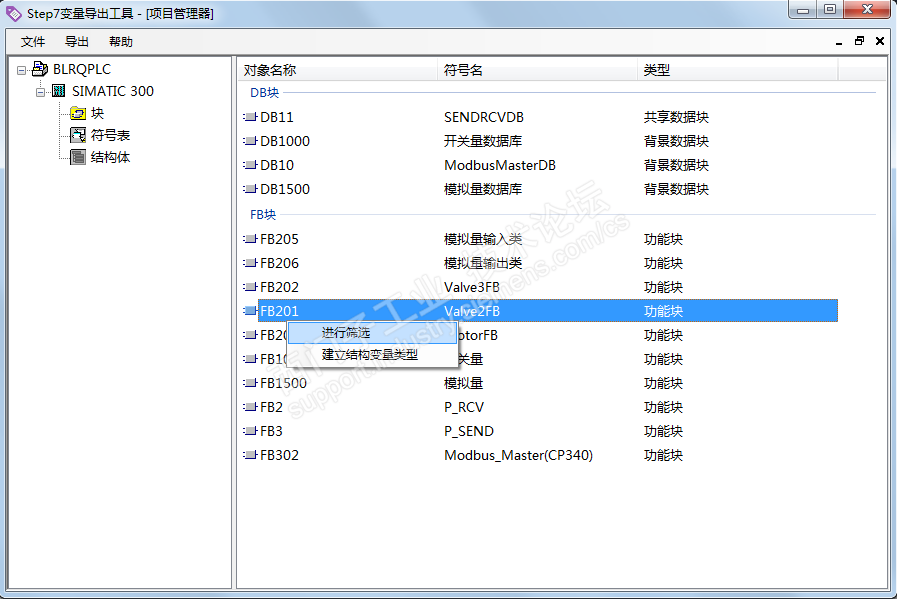Click the FB302 block icon
Viewport: 897px width, 599px height.
pos(250,455)
